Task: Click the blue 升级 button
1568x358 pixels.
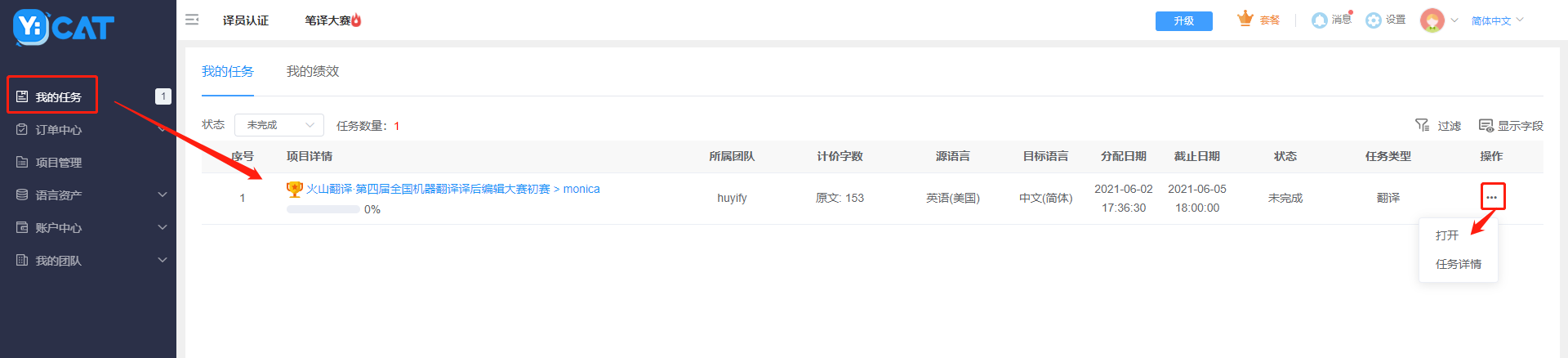Action: [x=1184, y=20]
